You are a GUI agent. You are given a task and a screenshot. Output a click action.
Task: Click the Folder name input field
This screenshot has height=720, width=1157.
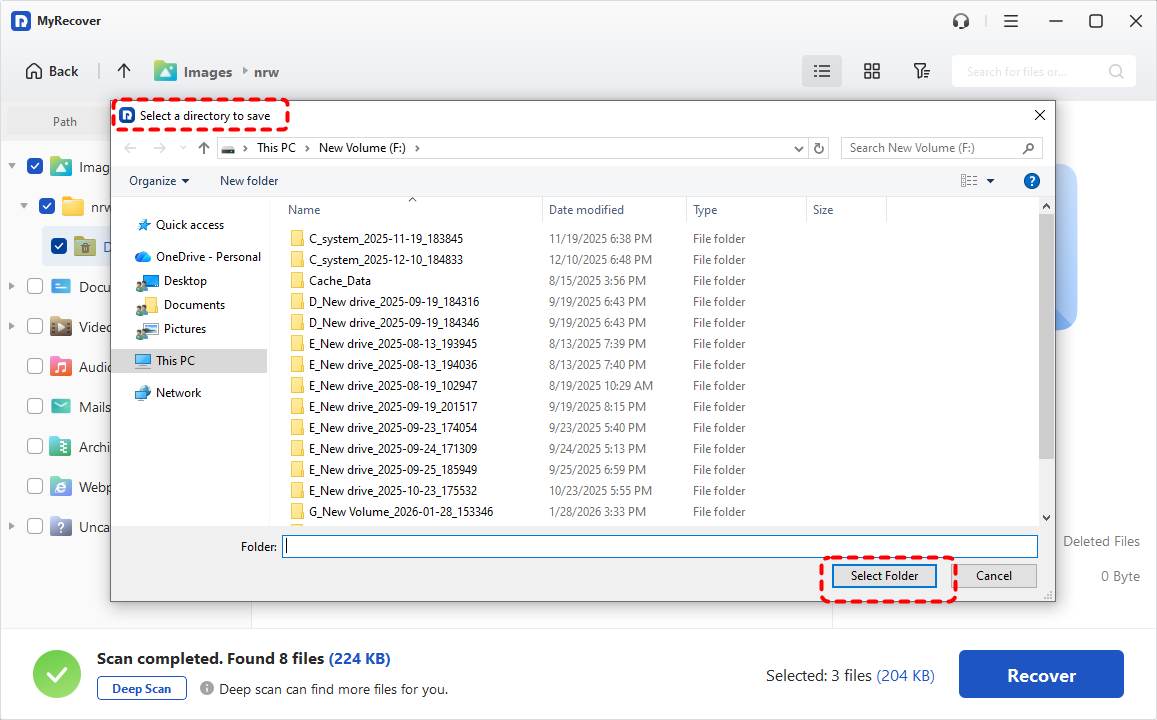pos(659,547)
